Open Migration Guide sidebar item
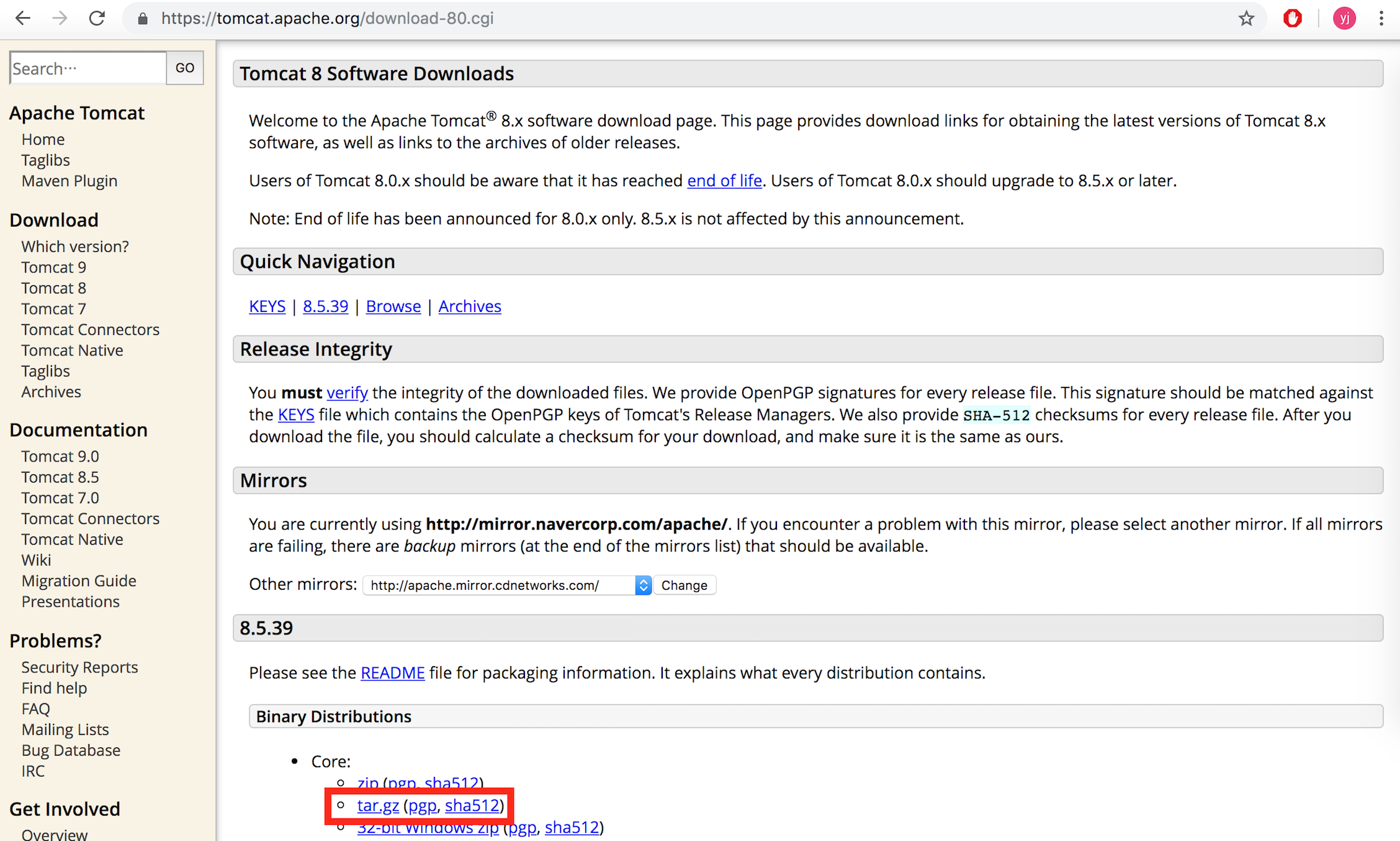Screen dimensions: 1400x841 click(x=79, y=581)
